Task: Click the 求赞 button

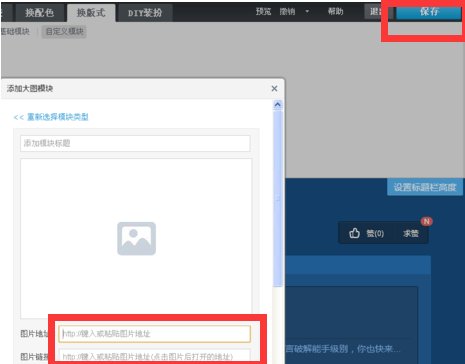Action: pyautogui.click(x=411, y=233)
